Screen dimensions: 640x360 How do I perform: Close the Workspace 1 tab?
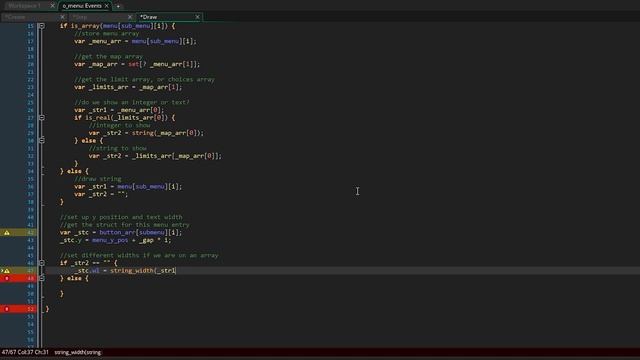(x=52, y=6)
